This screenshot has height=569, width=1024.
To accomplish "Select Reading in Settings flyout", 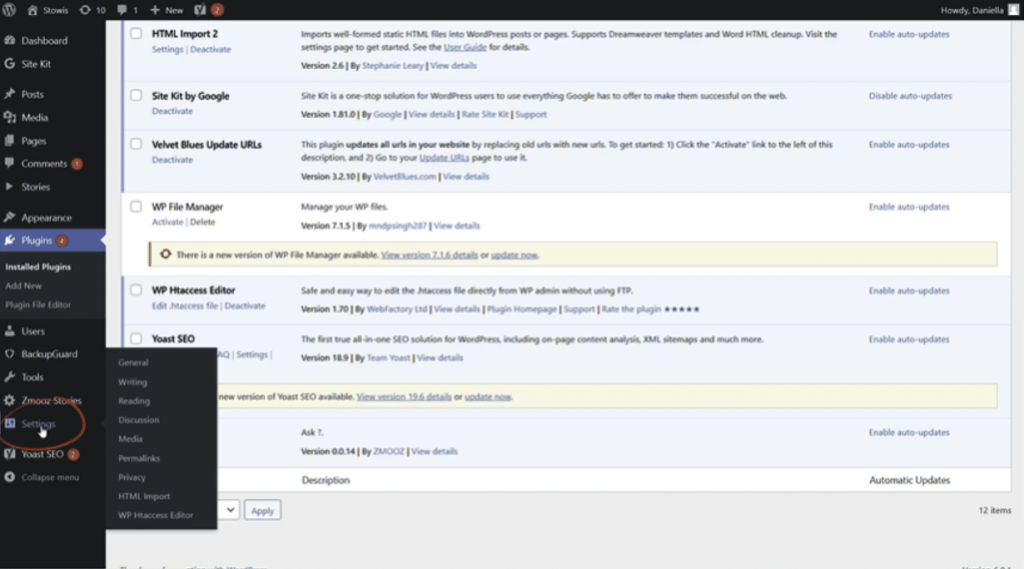I will click(x=134, y=401).
